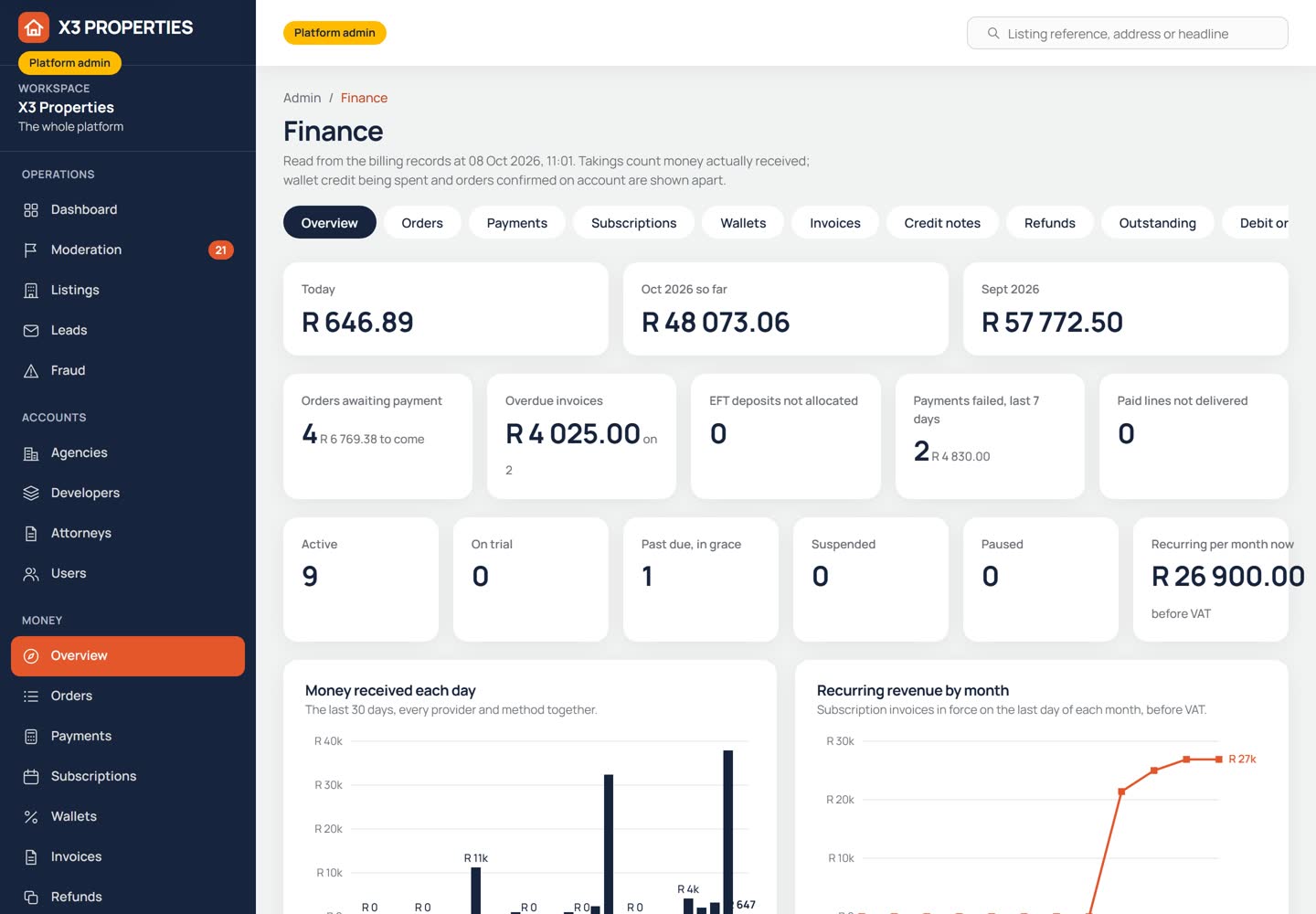Focus the listing reference search field
Viewport: 1316px width, 914px height.
click(x=1128, y=34)
